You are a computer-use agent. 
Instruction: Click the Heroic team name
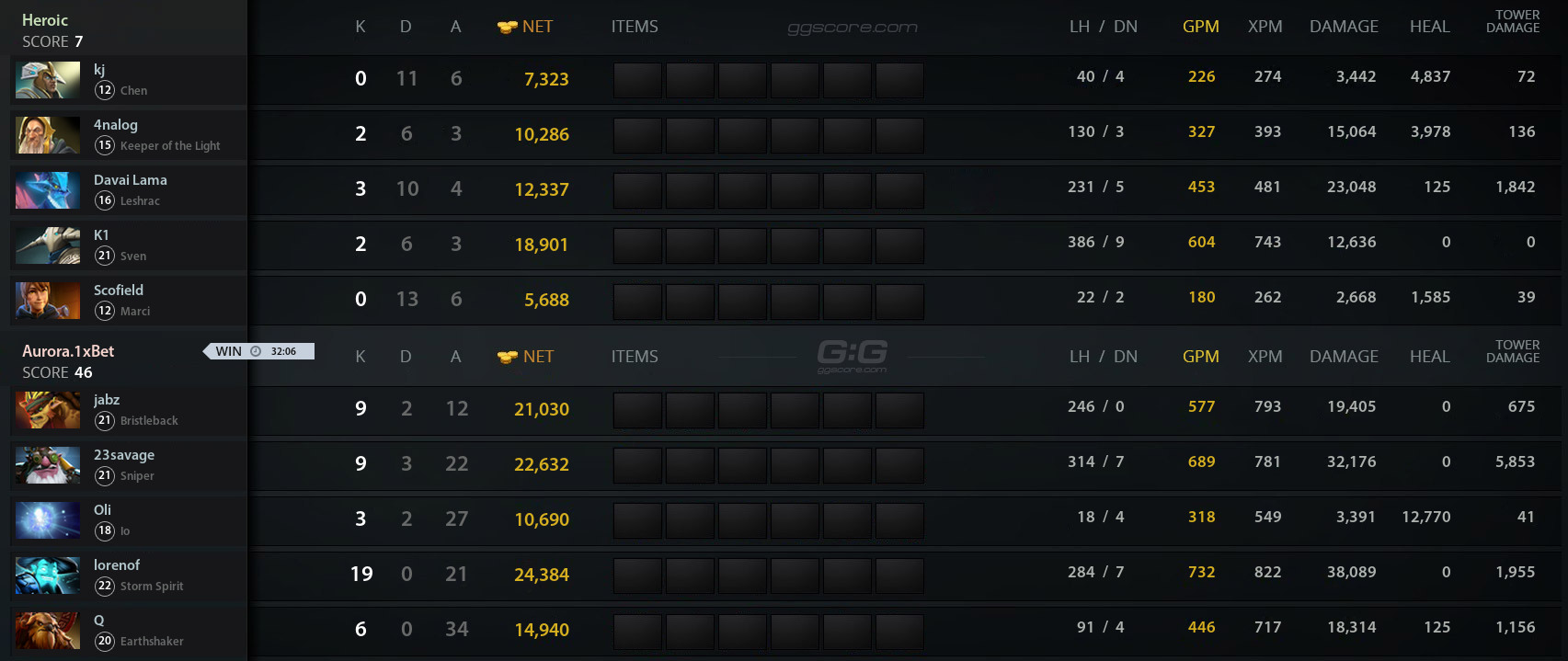tap(45, 20)
